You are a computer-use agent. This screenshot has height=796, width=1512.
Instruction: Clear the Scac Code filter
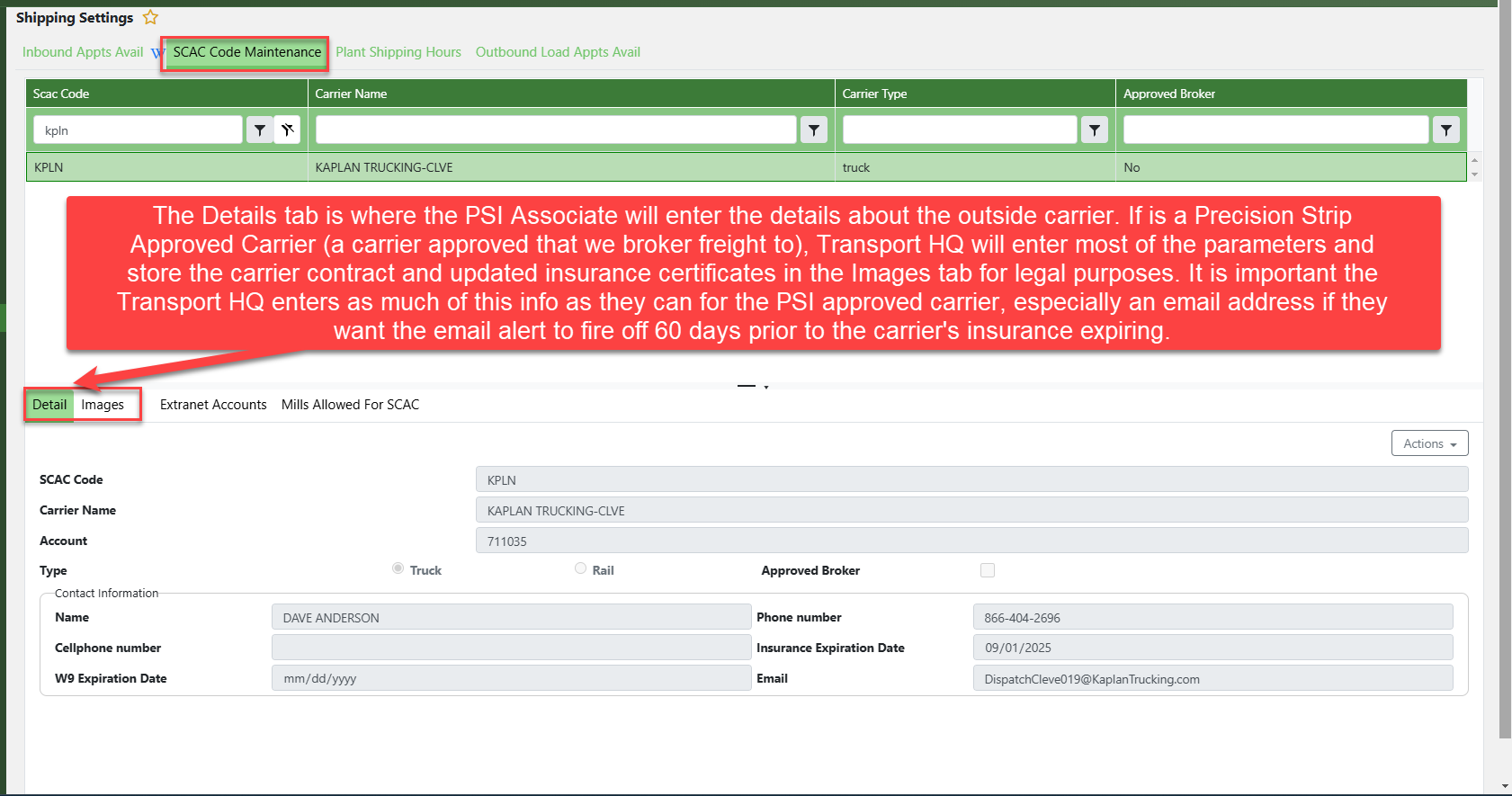pyautogui.click(x=287, y=130)
